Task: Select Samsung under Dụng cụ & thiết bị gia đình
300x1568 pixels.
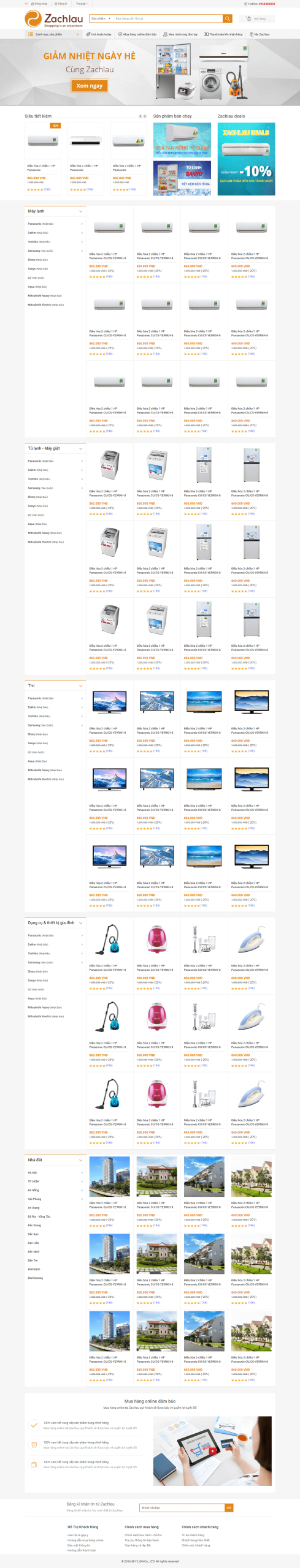Action: [x=40, y=962]
